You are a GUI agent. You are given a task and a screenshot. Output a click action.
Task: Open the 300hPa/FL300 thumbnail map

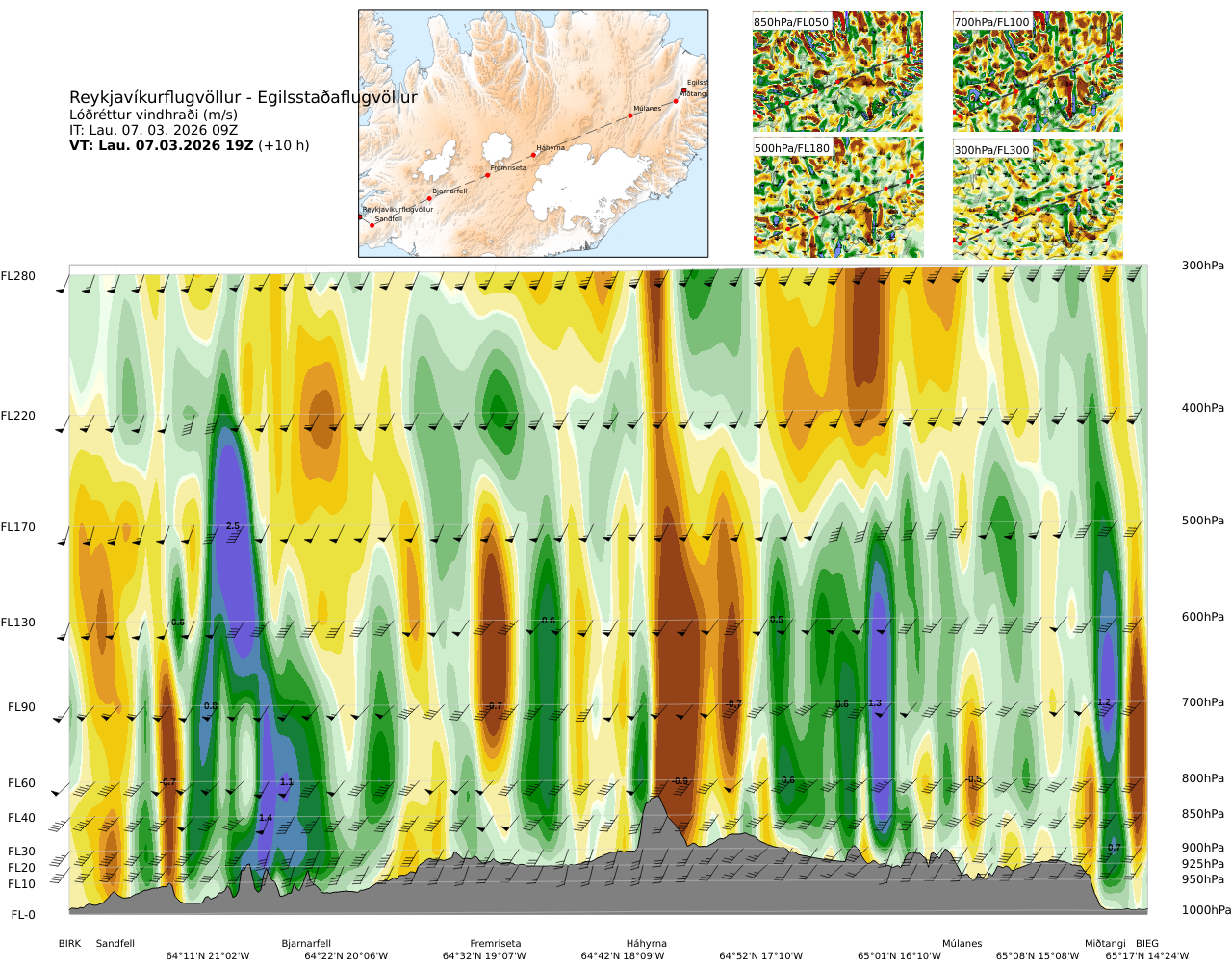[x=1038, y=197]
